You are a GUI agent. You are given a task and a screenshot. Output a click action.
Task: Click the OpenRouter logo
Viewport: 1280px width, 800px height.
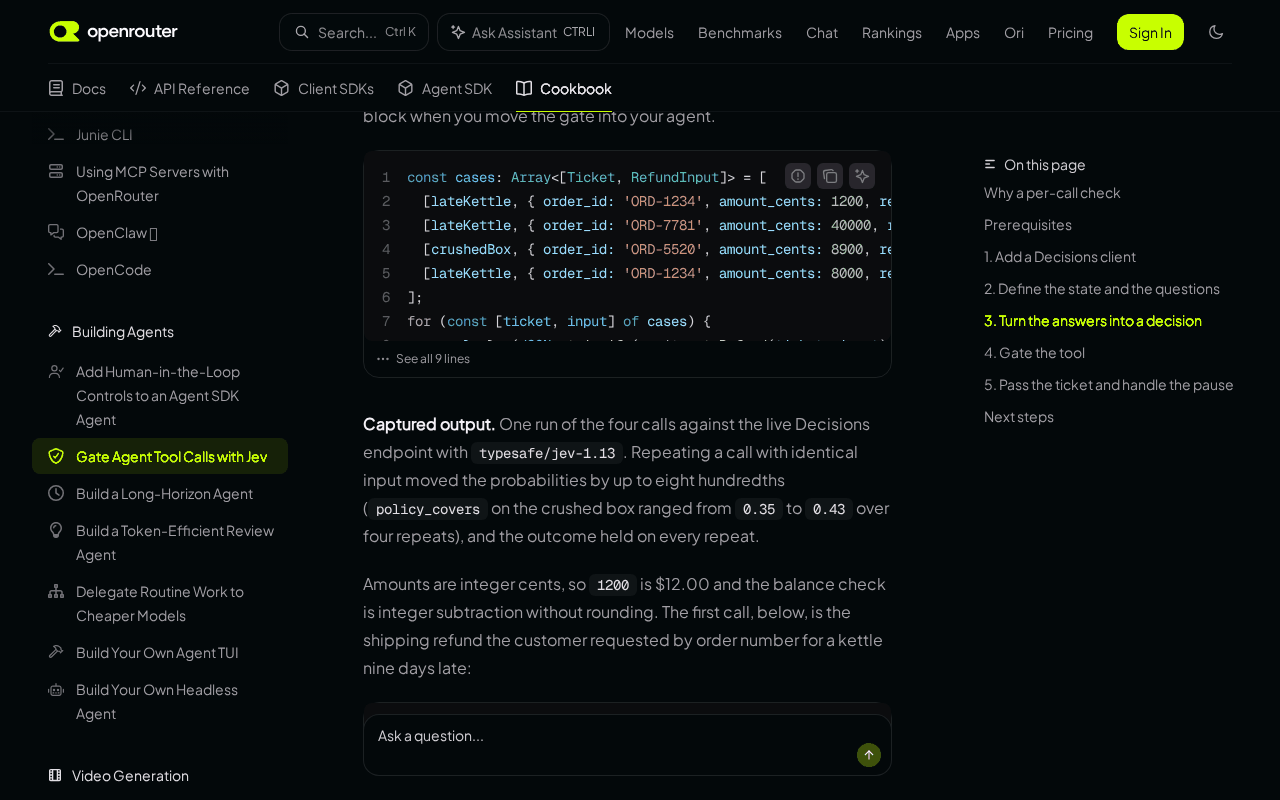click(114, 32)
